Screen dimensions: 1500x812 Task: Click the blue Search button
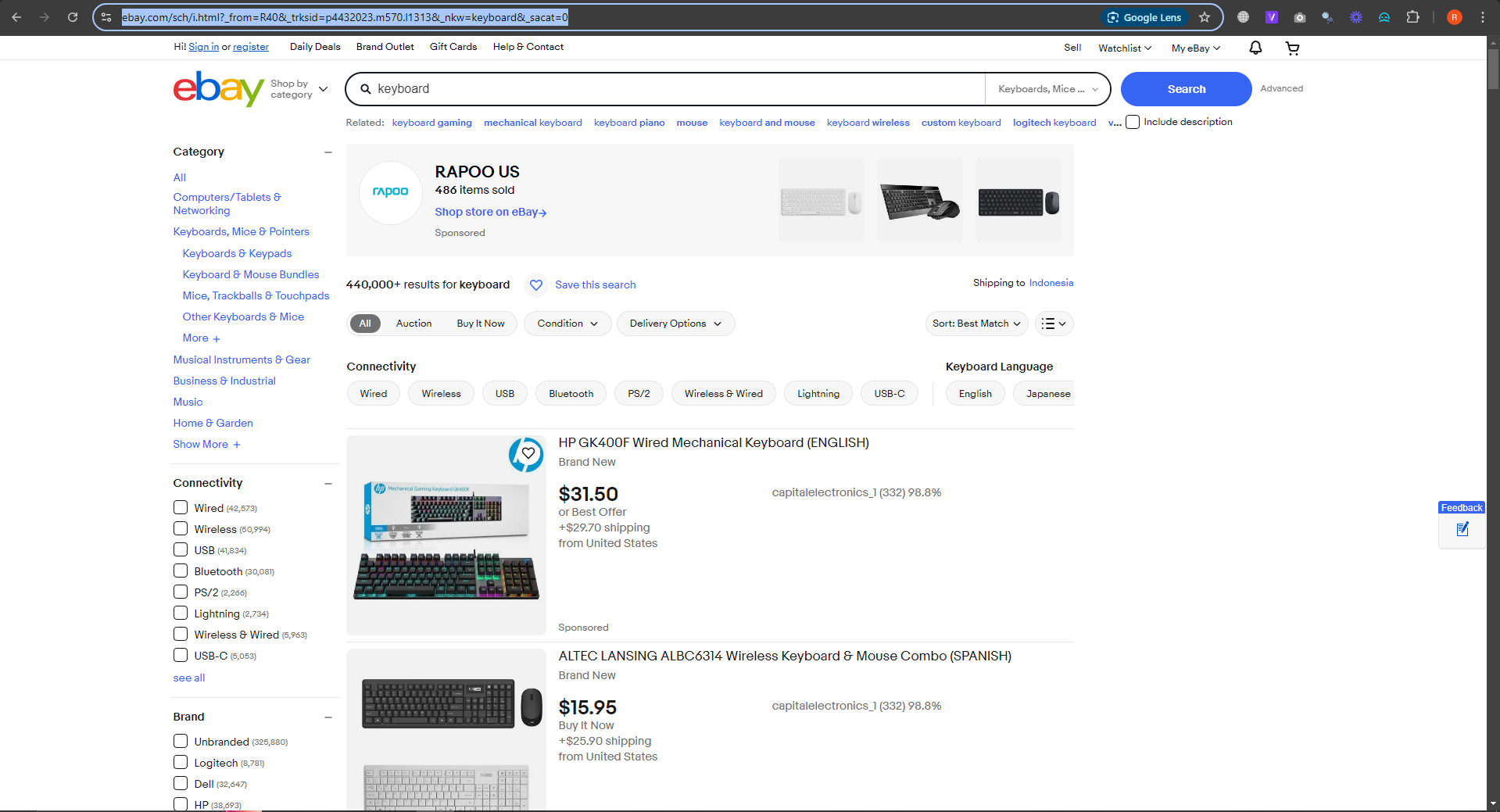click(1186, 89)
